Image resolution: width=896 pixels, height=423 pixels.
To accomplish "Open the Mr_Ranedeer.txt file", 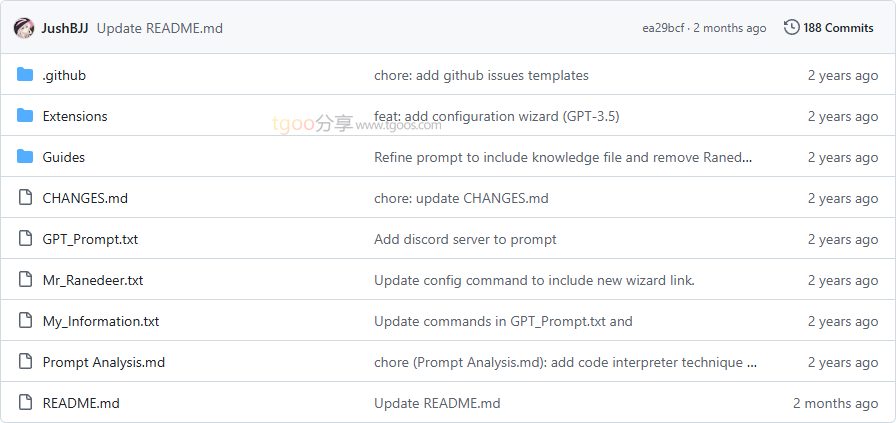I will click(93, 280).
